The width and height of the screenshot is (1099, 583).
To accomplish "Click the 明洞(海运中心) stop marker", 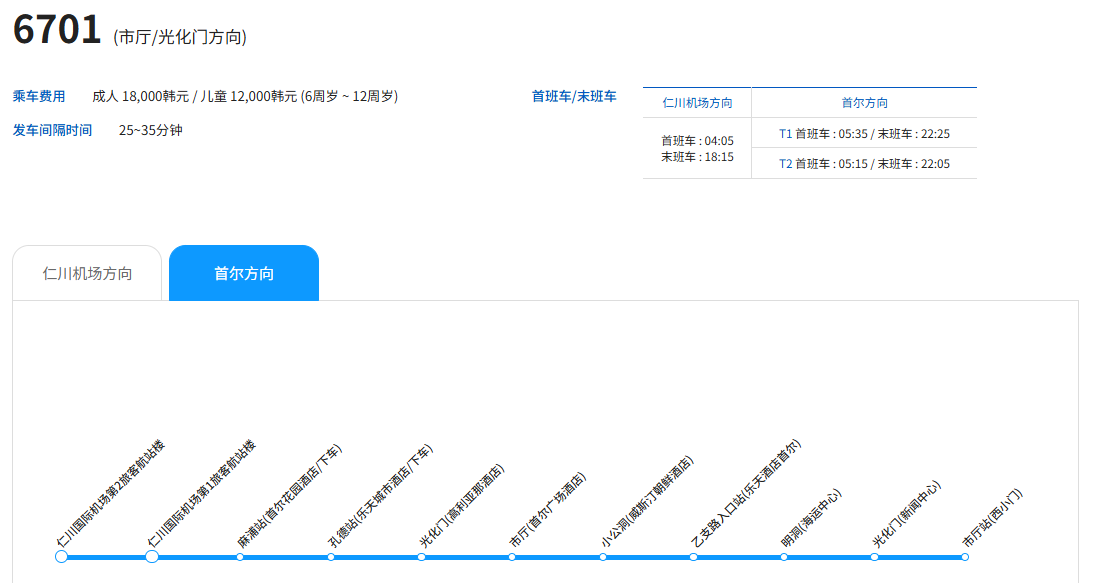I will point(784,557).
